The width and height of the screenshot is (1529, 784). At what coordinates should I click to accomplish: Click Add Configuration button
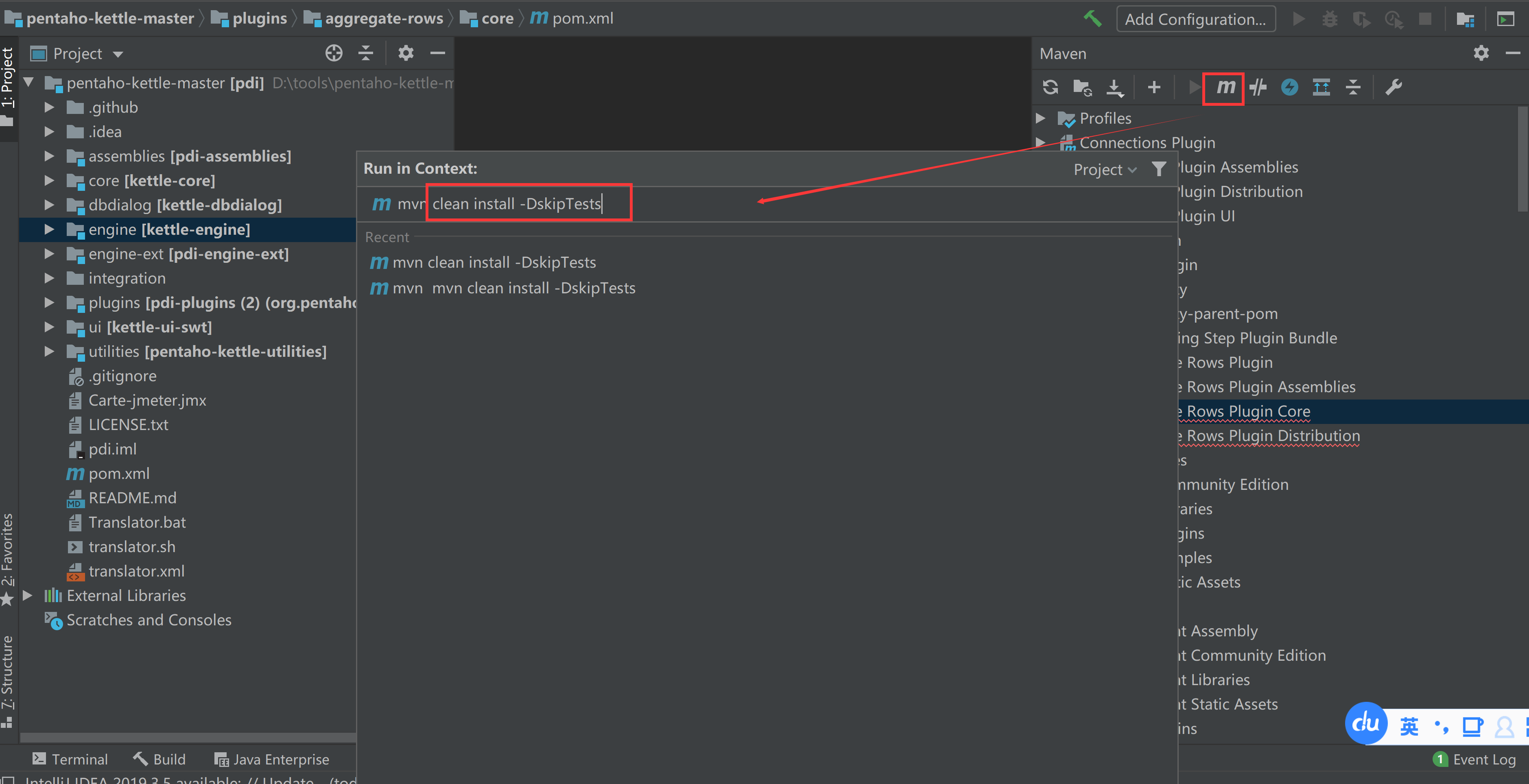[x=1195, y=19]
